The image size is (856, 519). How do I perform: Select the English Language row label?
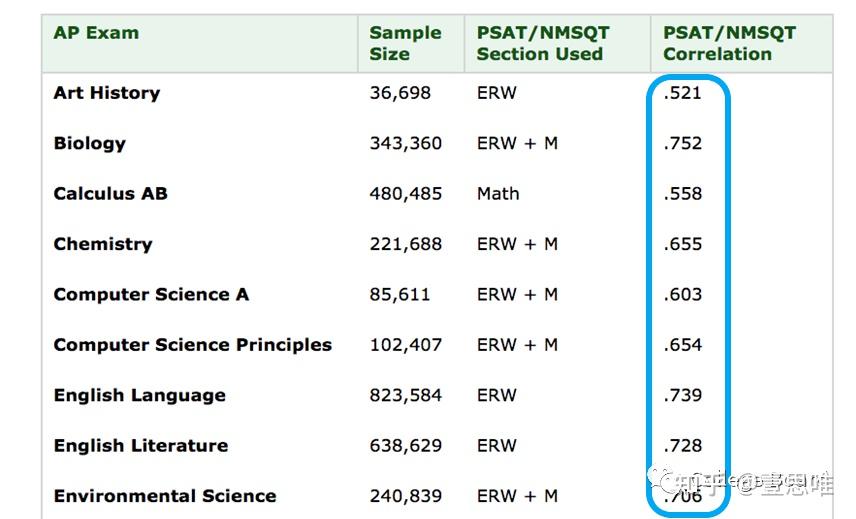pos(140,396)
